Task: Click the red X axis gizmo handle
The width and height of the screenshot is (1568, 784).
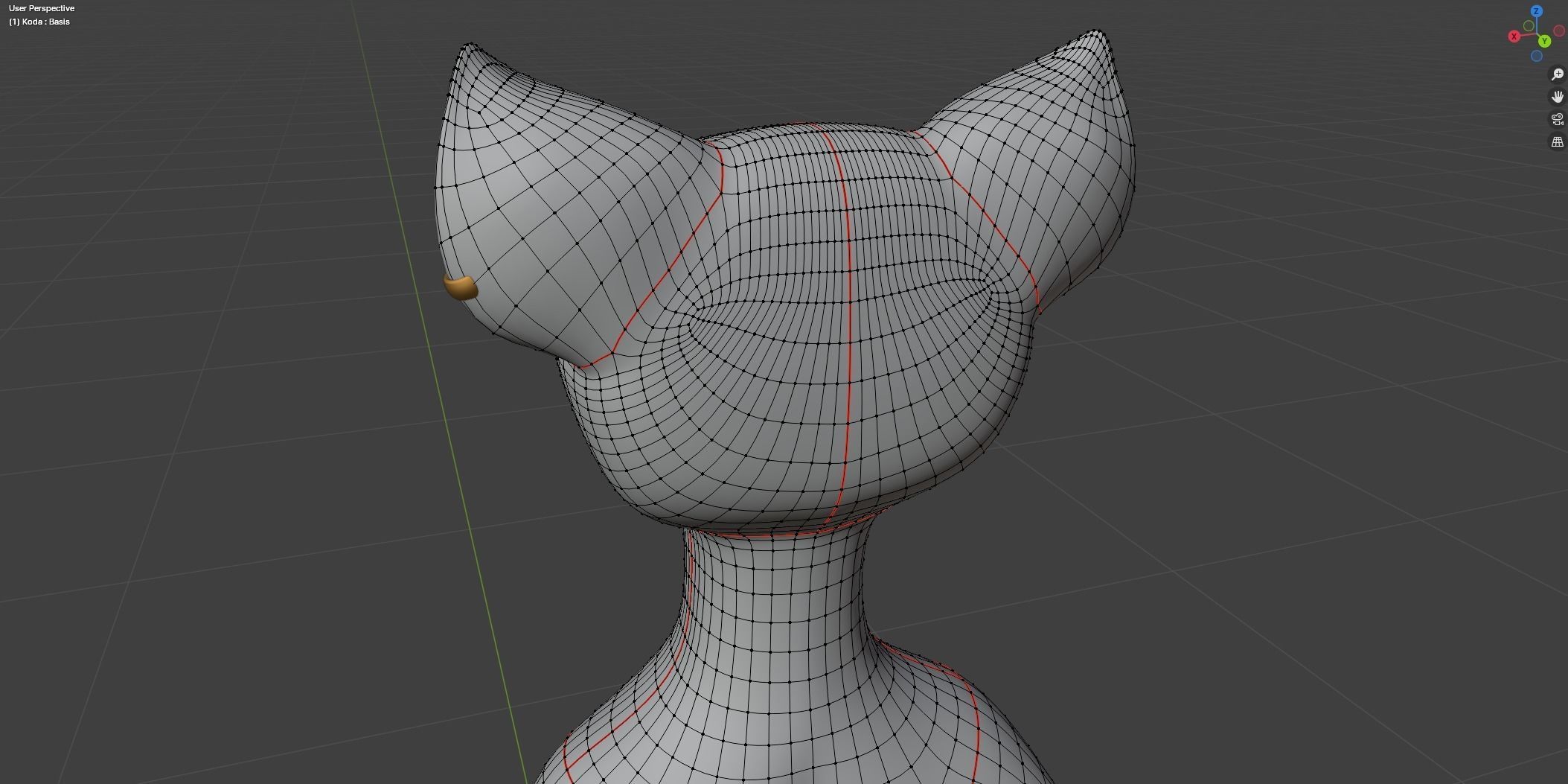Action: [x=1514, y=36]
